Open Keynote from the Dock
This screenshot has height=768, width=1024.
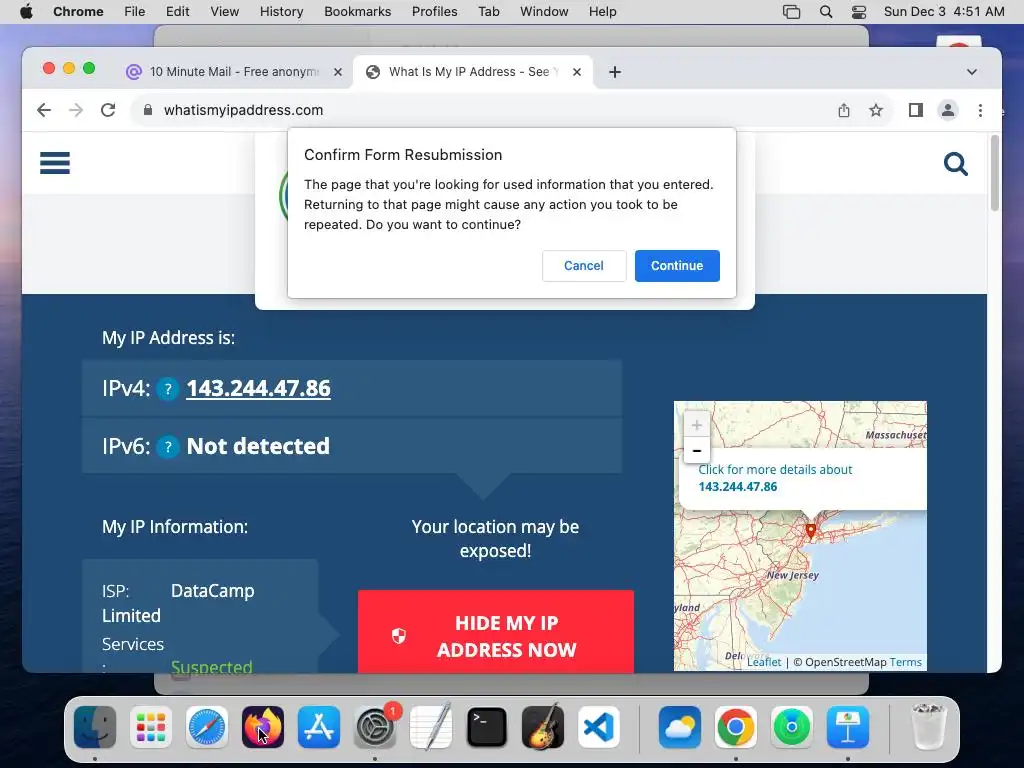(x=848, y=727)
